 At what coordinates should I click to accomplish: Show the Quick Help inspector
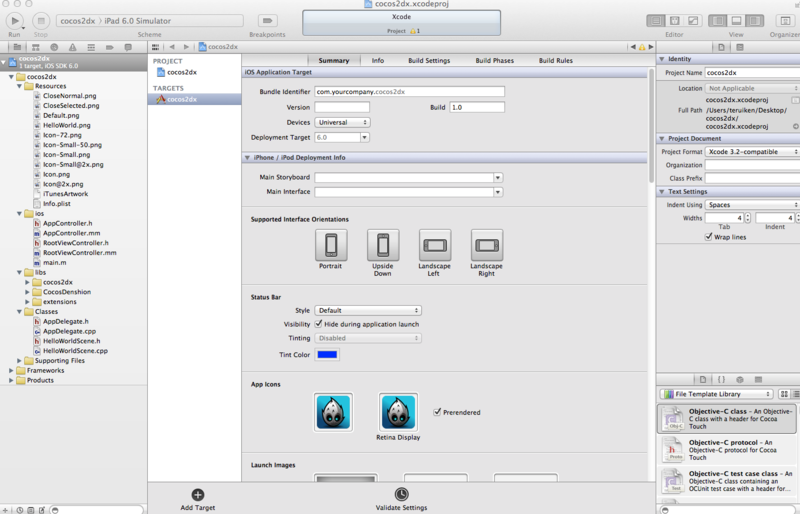[x=740, y=47]
